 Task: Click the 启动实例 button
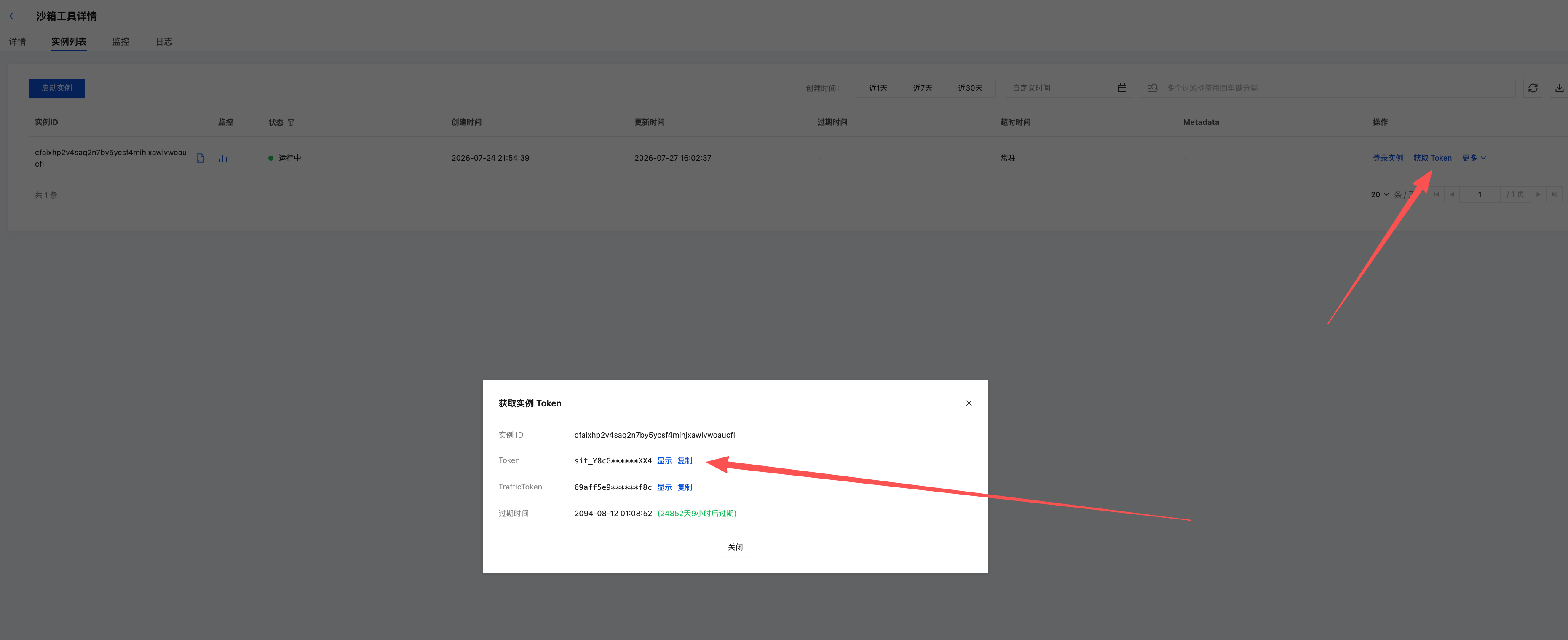coord(56,88)
